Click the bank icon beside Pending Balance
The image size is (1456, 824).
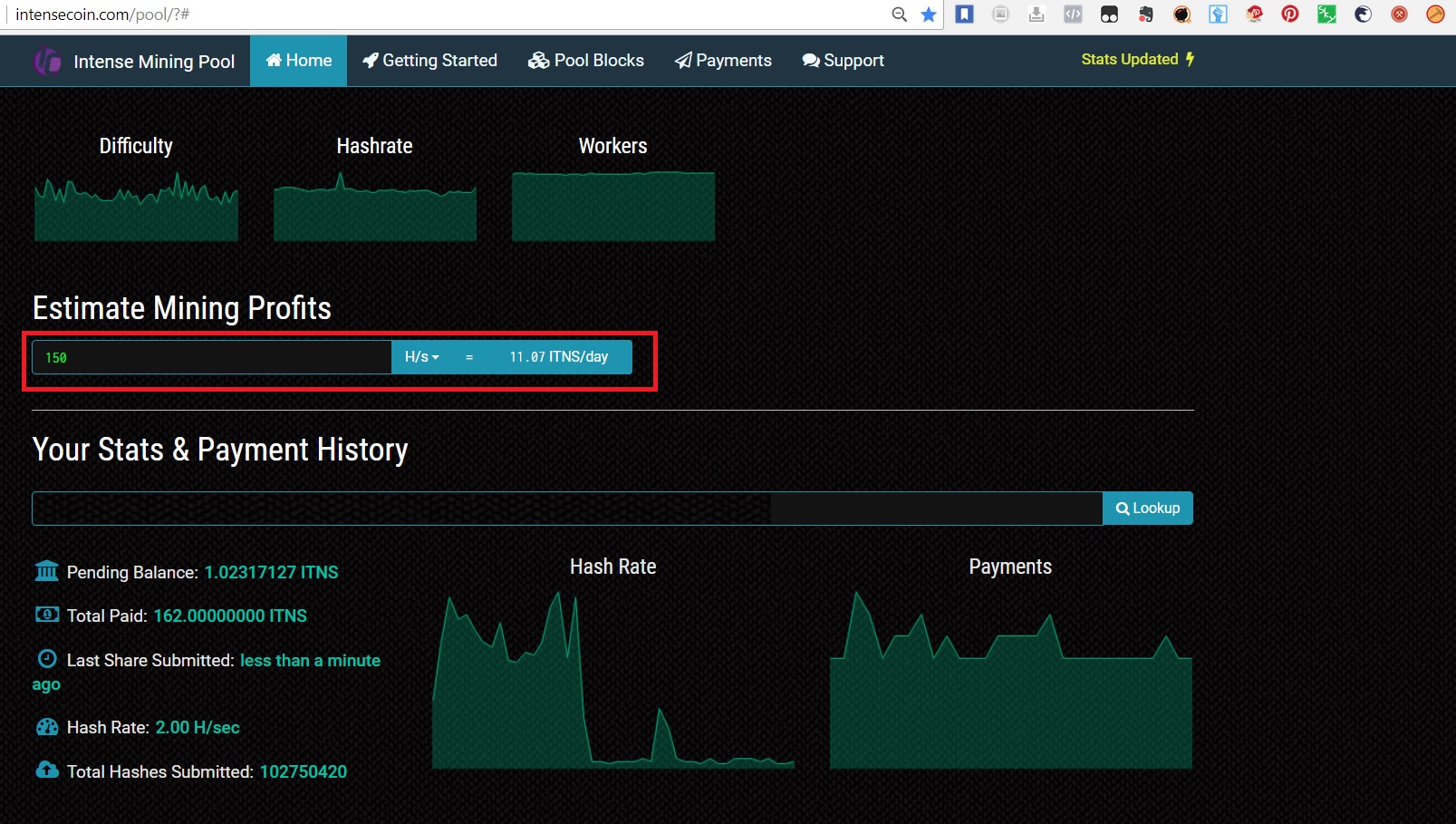pyautogui.click(x=46, y=571)
